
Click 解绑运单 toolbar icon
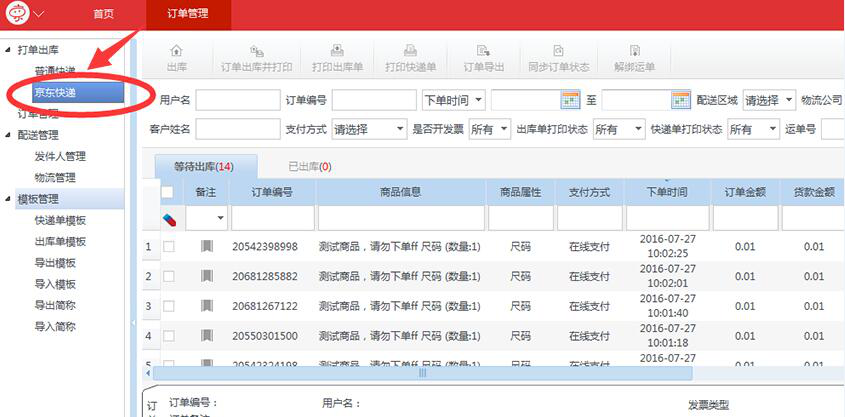click(x=635, y=51)
